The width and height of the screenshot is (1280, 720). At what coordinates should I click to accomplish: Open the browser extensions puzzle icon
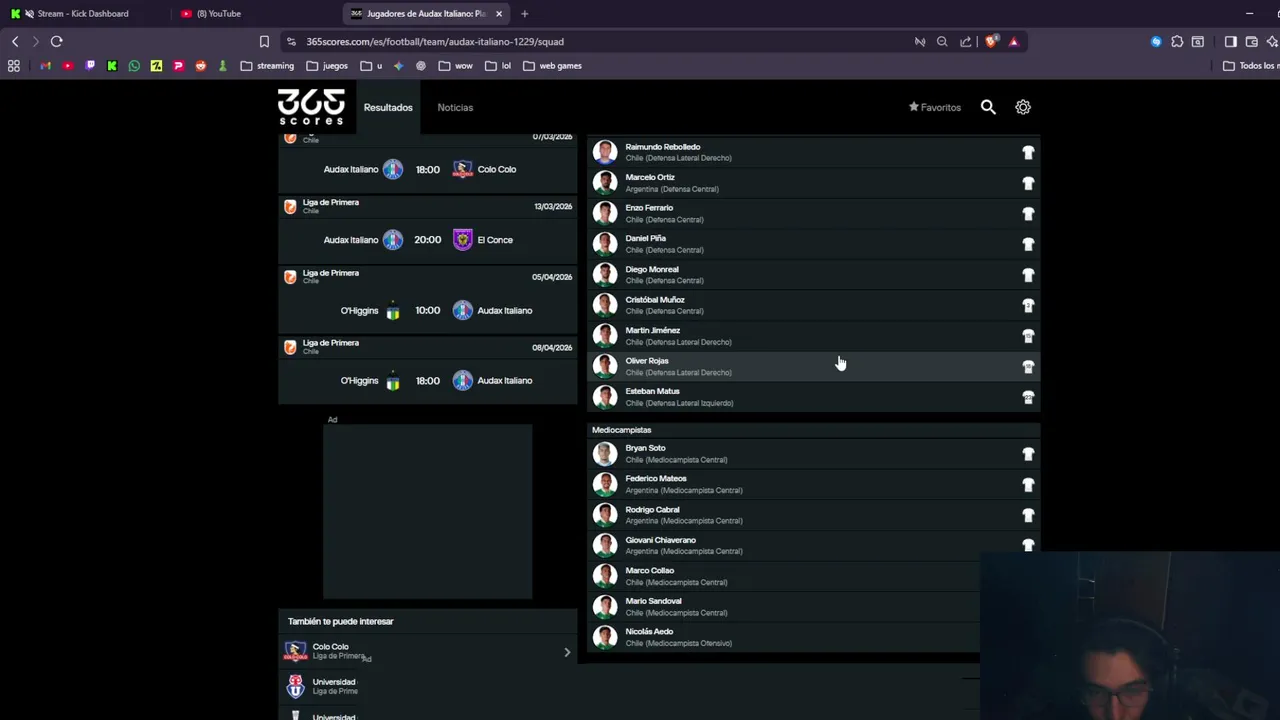click(x=1177, y=42)
